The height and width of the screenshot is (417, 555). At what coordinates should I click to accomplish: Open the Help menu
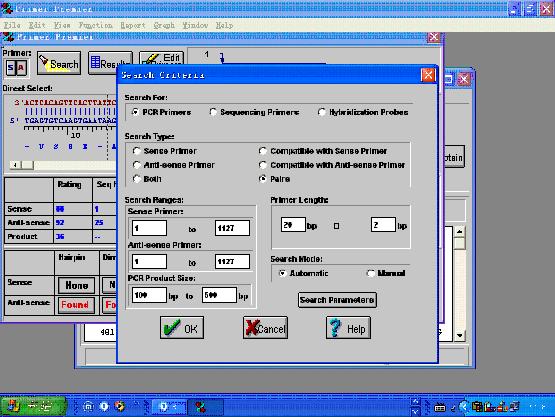coord(224,25)
